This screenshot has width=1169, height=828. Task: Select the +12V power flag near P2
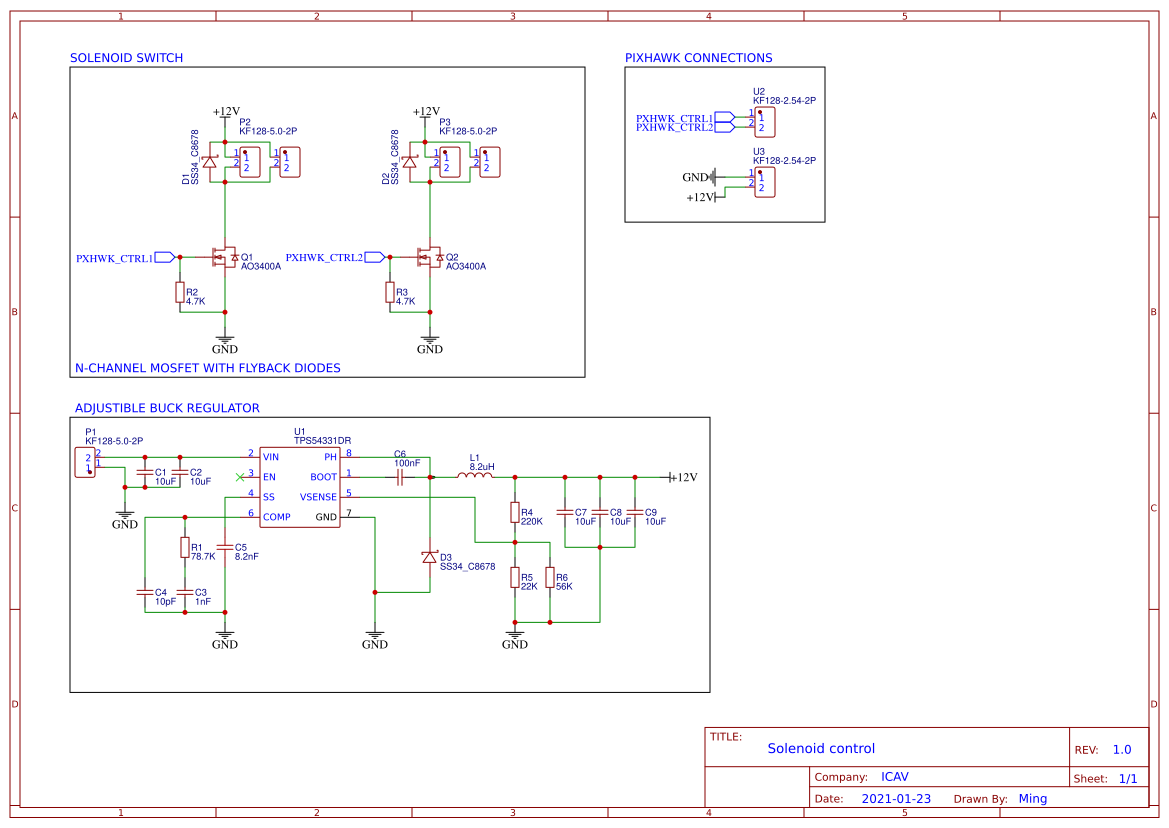point(223,113)
